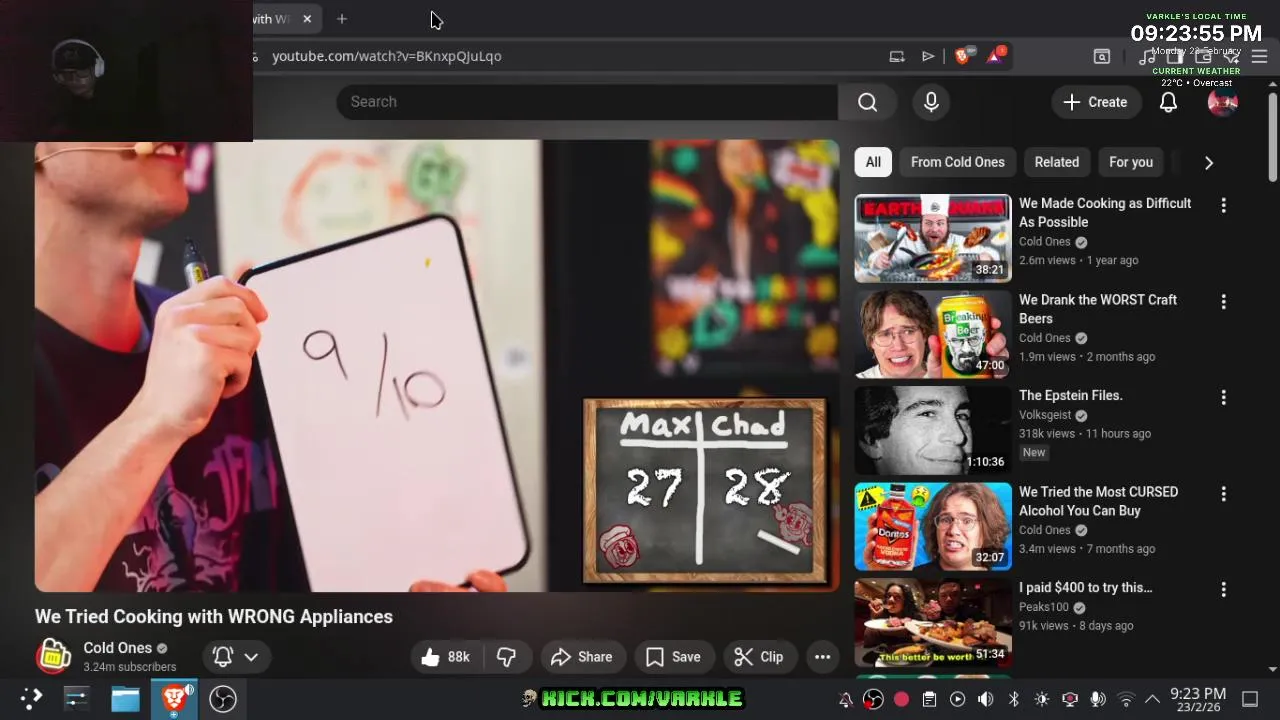
Task: Expand the subscription options chevron
Action: pos(252,657)
